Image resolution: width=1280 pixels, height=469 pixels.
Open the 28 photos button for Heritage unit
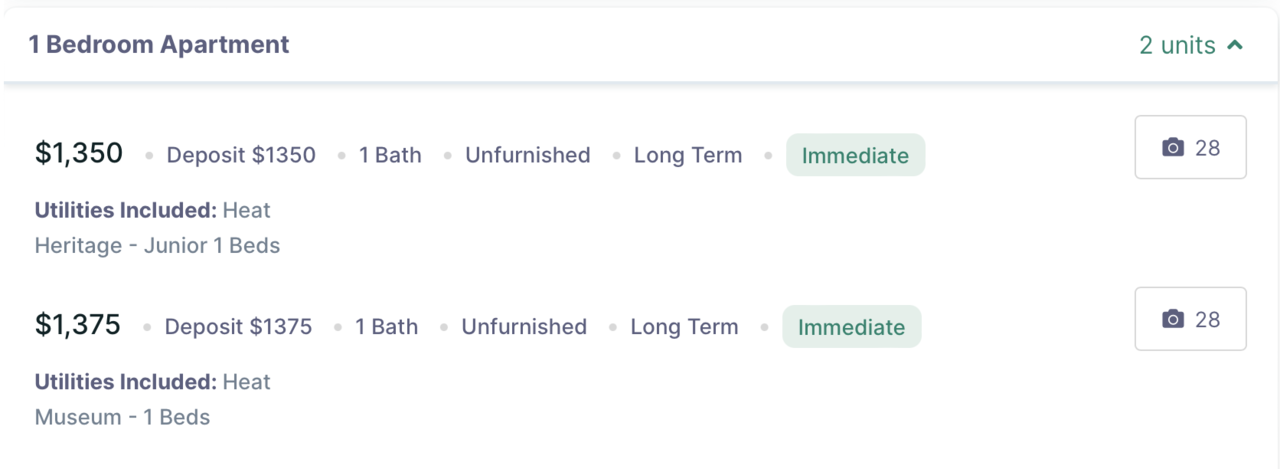[x=1190, y=147]
